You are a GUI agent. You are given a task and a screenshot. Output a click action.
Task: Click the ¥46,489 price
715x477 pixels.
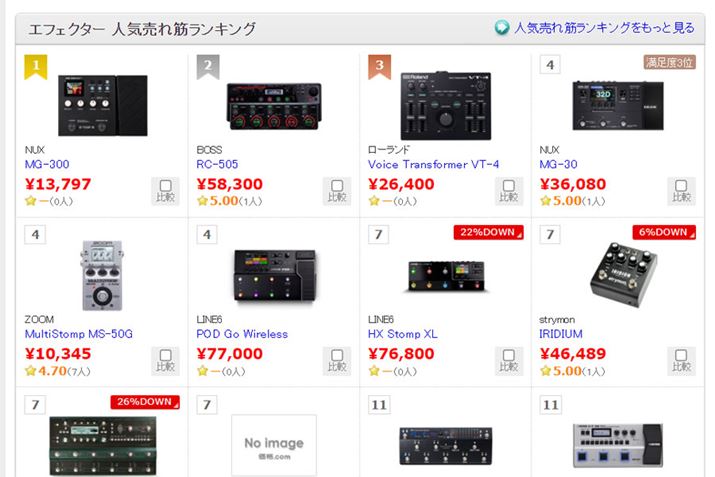573,353
